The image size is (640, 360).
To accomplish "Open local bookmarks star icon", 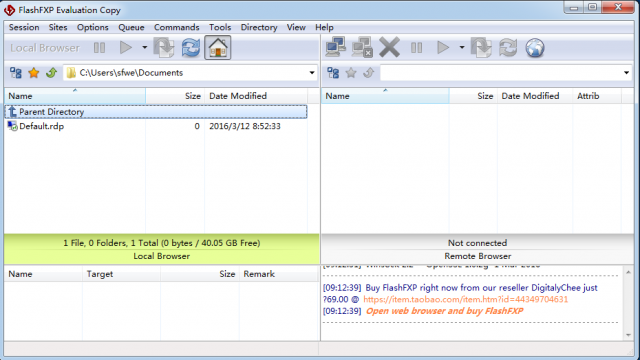I will [x=33, y=73].
